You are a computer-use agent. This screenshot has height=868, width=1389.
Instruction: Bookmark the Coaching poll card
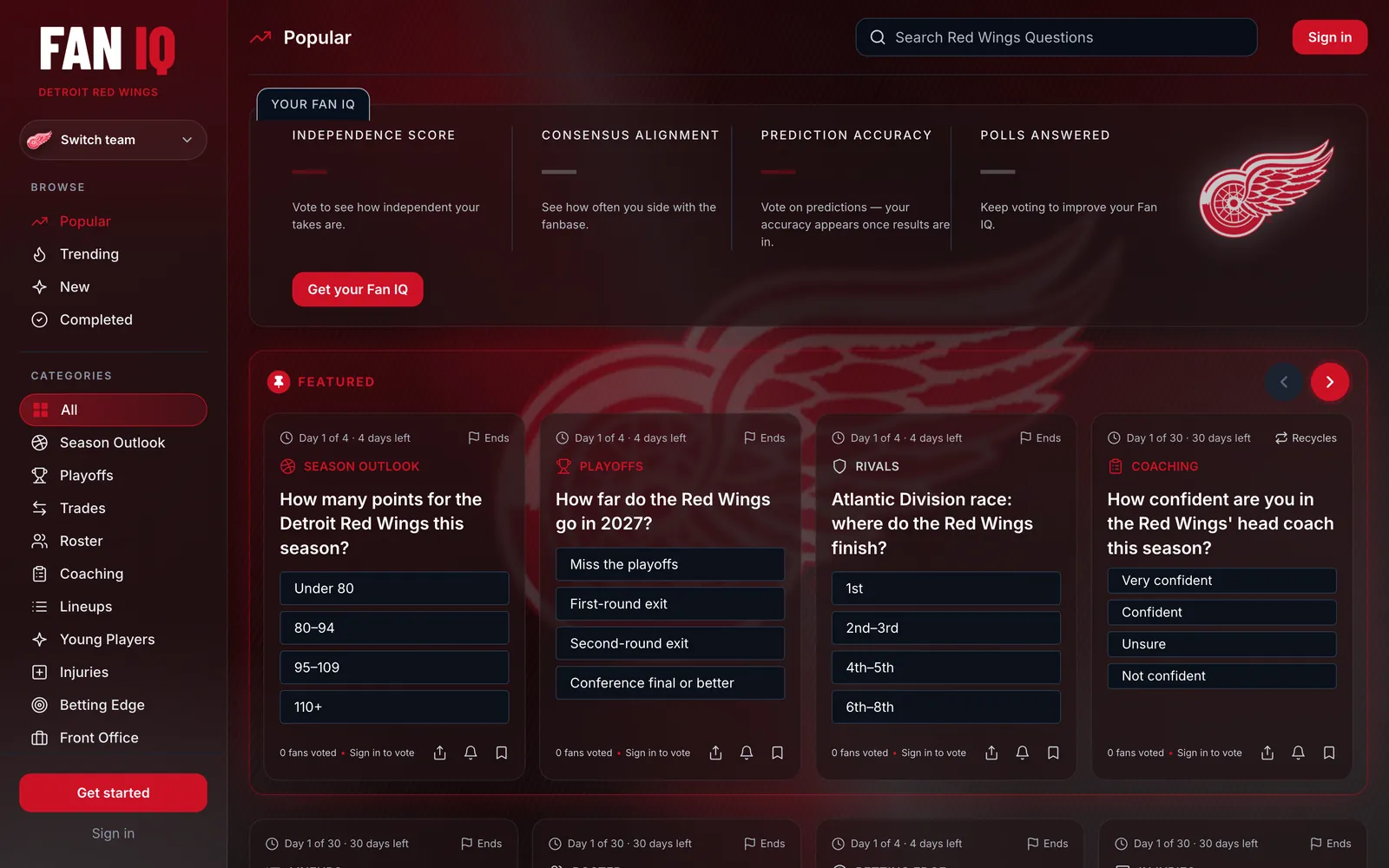click(1329, 753)
